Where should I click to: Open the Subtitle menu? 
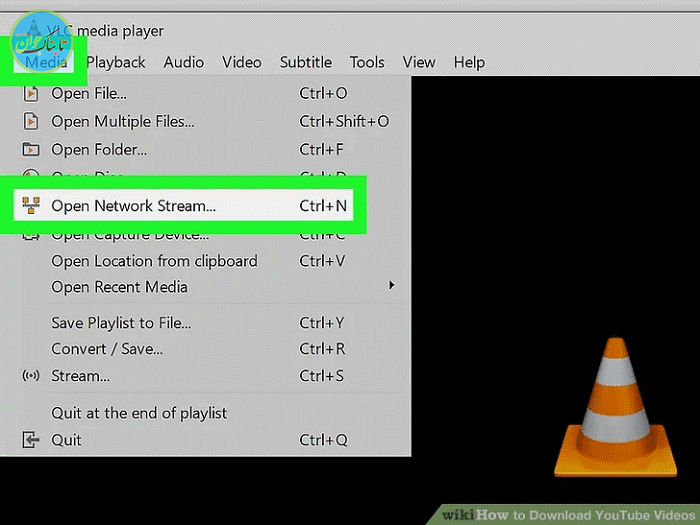(x=306, y=62)
